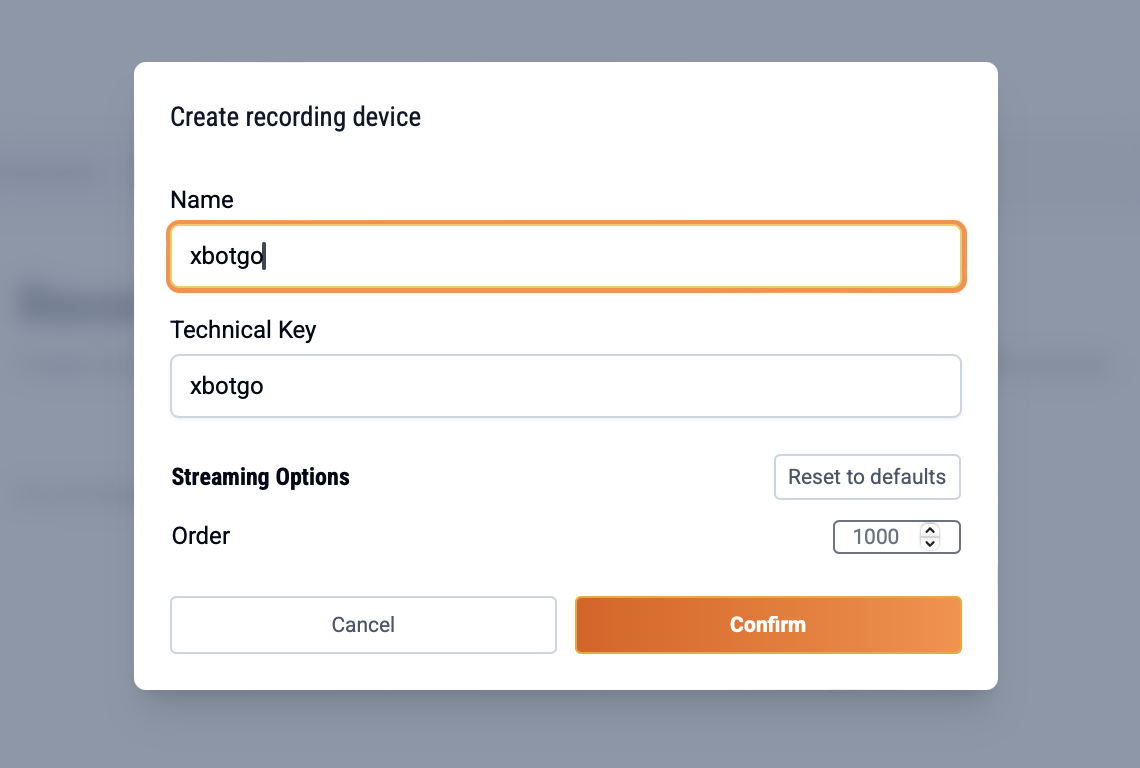Place cursor on xbotgo text in Name field
The height and width of the screenshot is (768, 1140).
point(226,257)
